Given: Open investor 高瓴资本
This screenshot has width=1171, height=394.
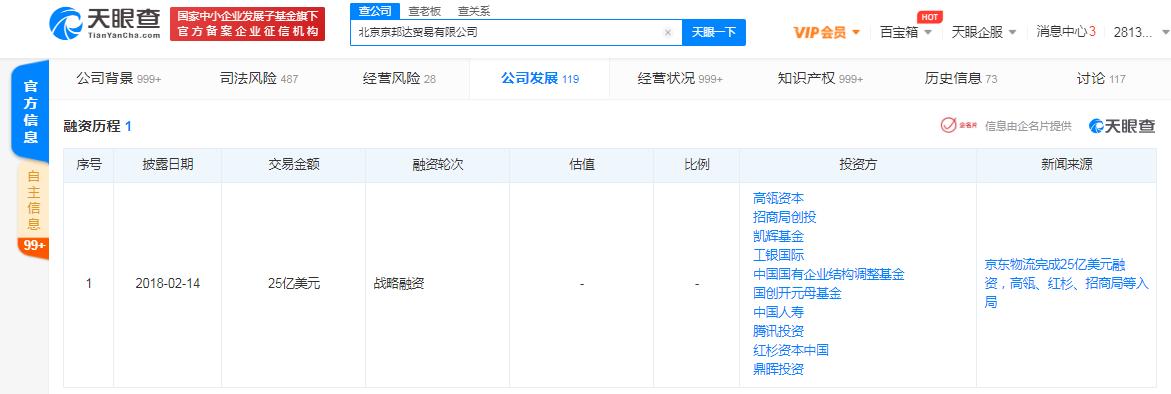Looking at the screenshot, I should pos(779,198).
